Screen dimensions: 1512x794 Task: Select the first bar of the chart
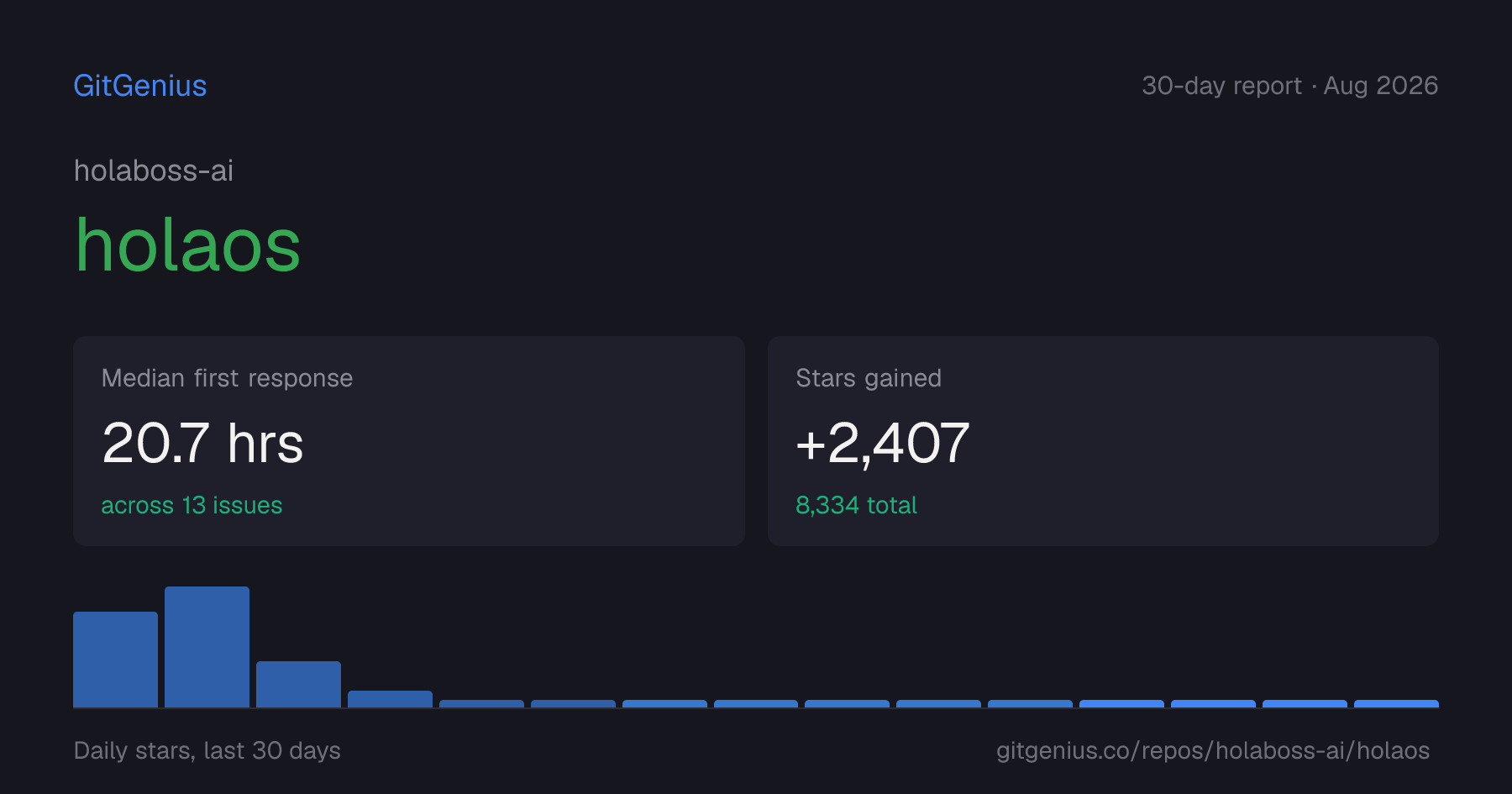[x=115, y=660]
